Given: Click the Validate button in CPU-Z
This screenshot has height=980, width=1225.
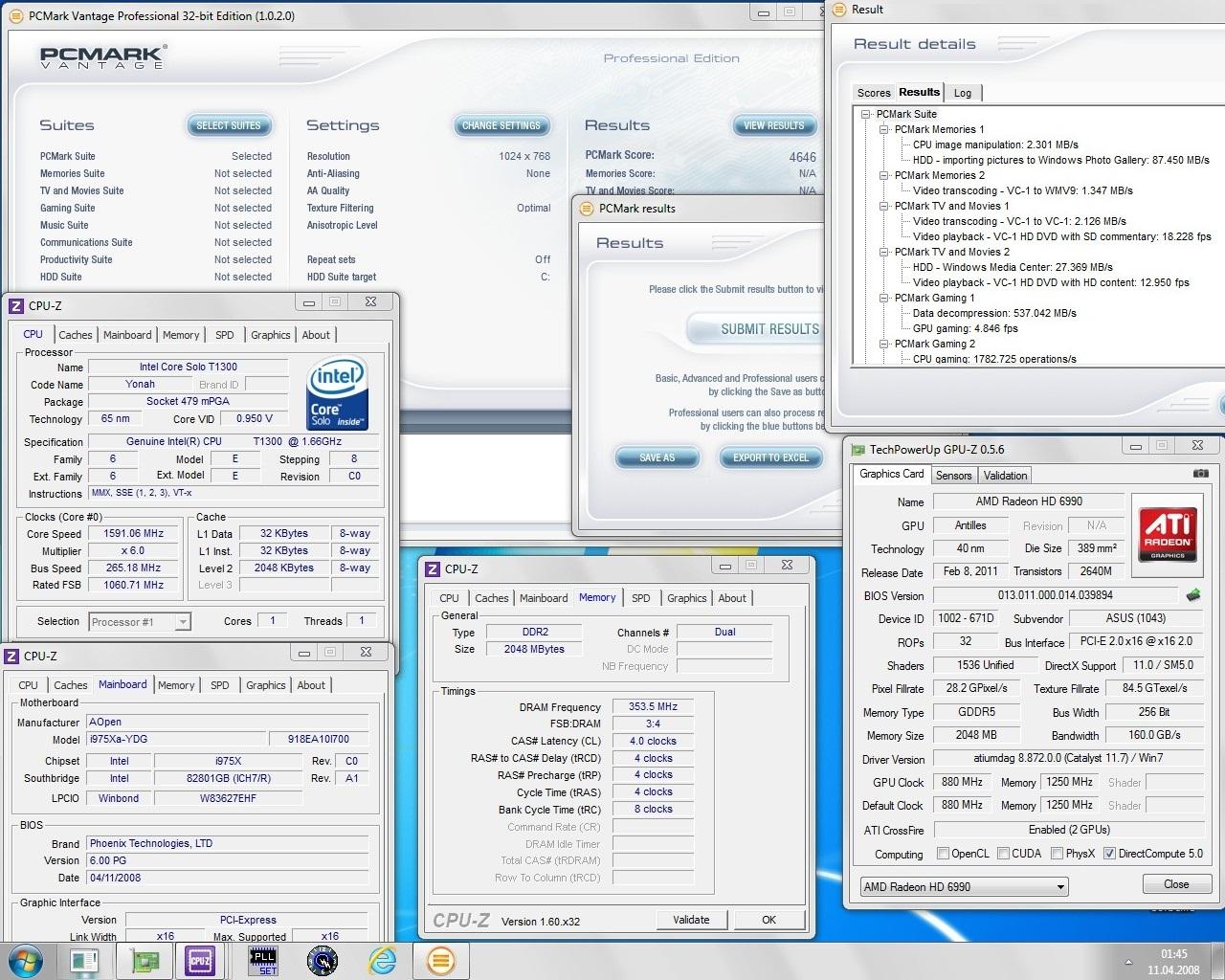Looking at the screenshot, I should (691, 920).
